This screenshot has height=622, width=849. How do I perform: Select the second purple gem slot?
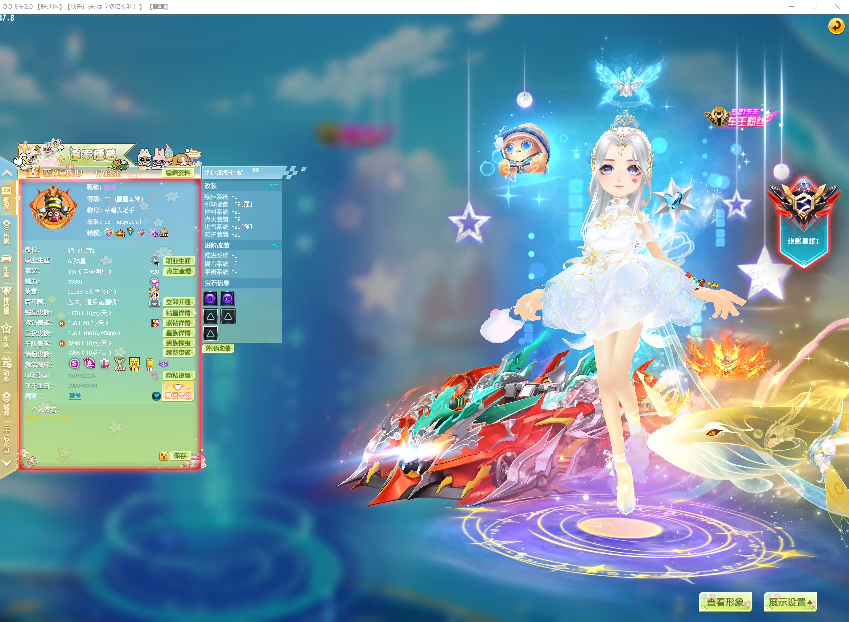point(227,298)
